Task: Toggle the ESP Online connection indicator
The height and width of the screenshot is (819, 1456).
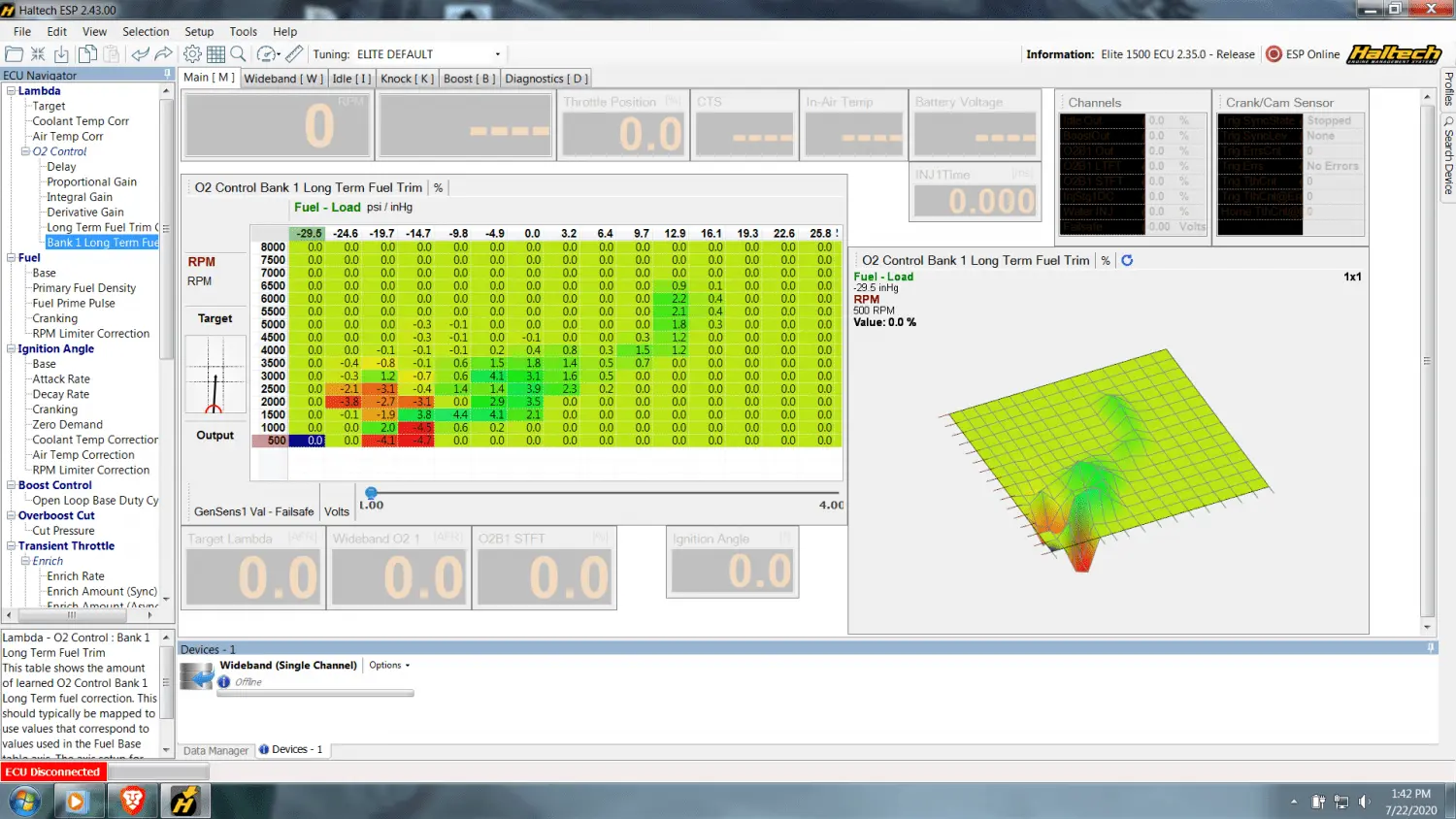Action: 1274,54
